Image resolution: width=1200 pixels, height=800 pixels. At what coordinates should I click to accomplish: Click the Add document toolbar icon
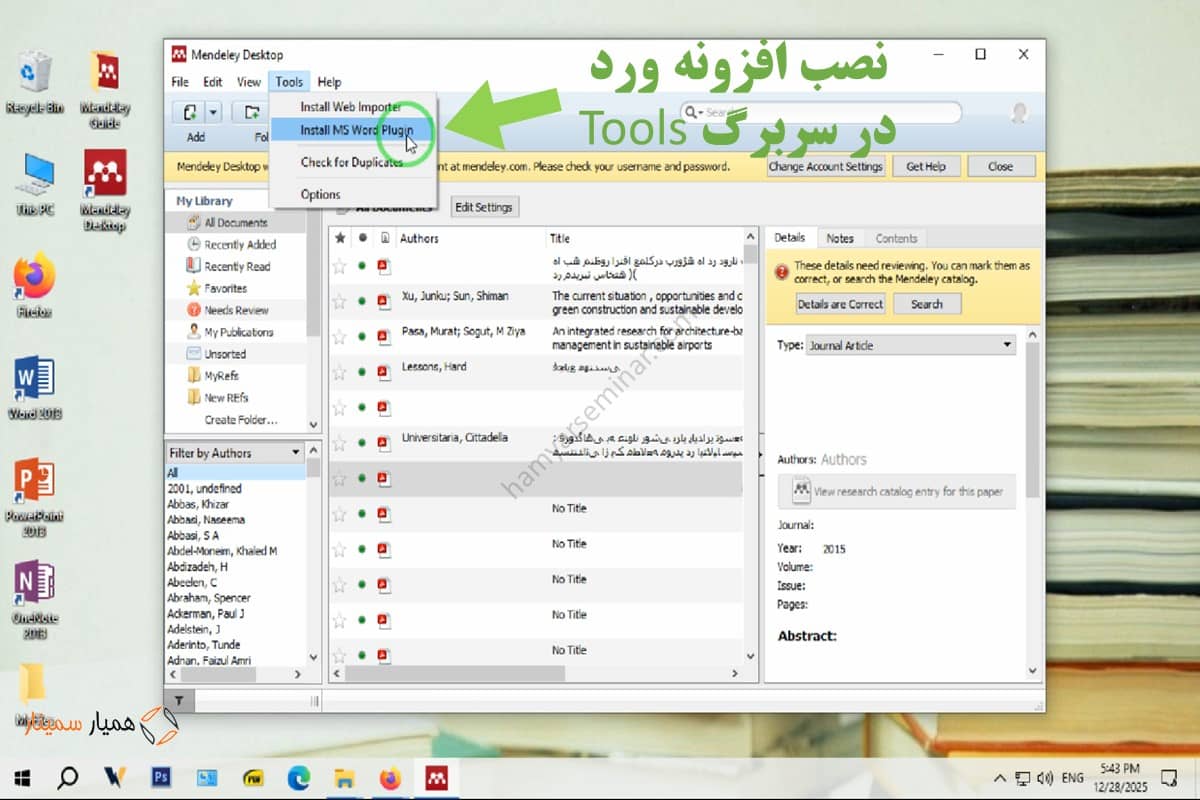(189, 113)
